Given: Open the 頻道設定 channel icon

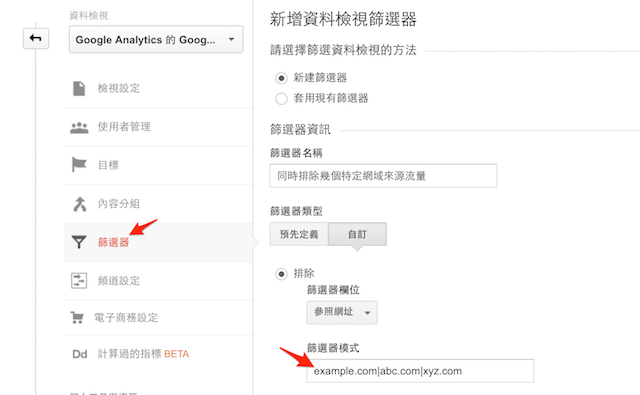Looking at the screenshot, I should pyautogui.click(x=79, y=281).
